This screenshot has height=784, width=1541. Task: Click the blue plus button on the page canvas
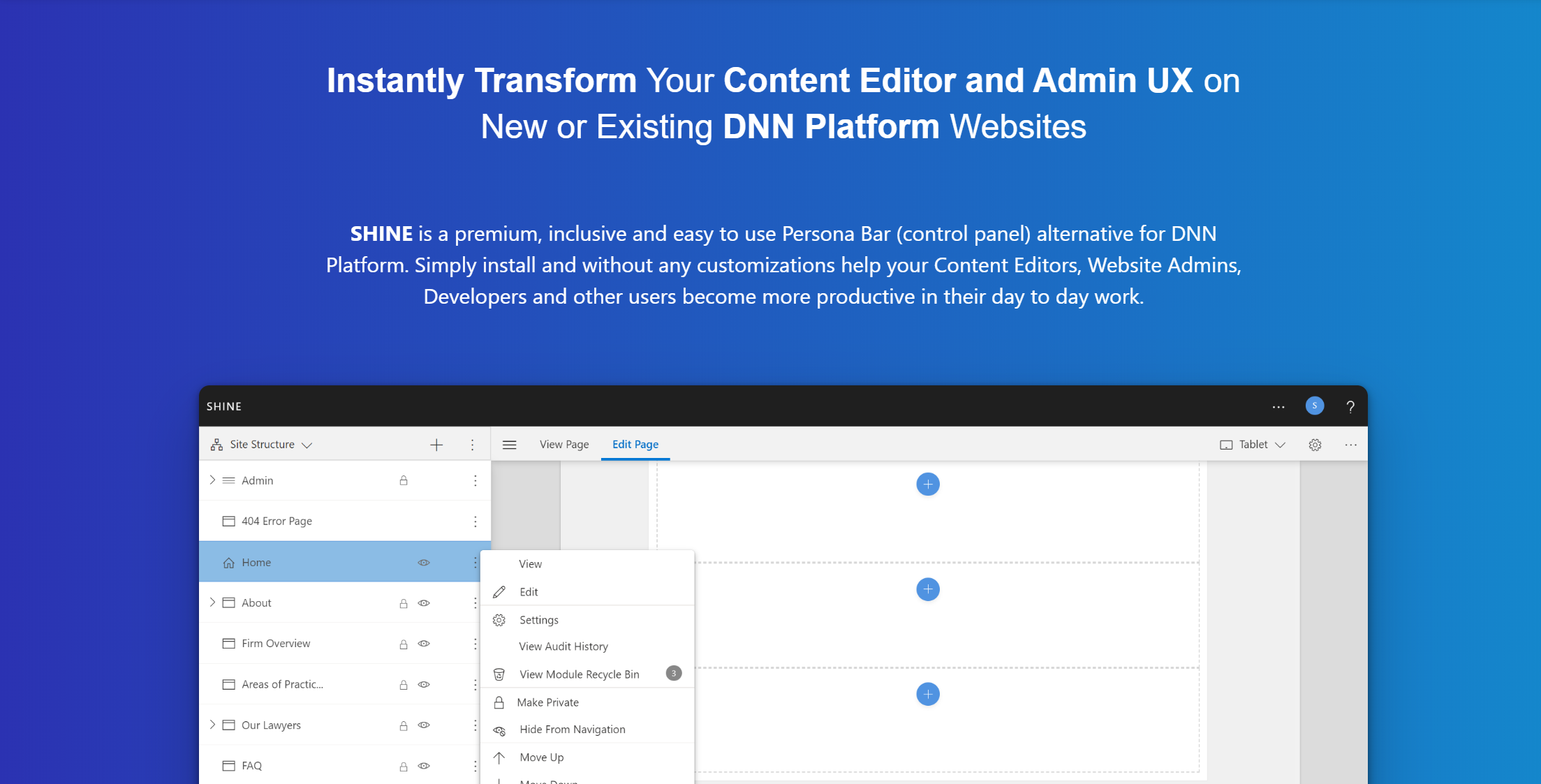[927, 483]
